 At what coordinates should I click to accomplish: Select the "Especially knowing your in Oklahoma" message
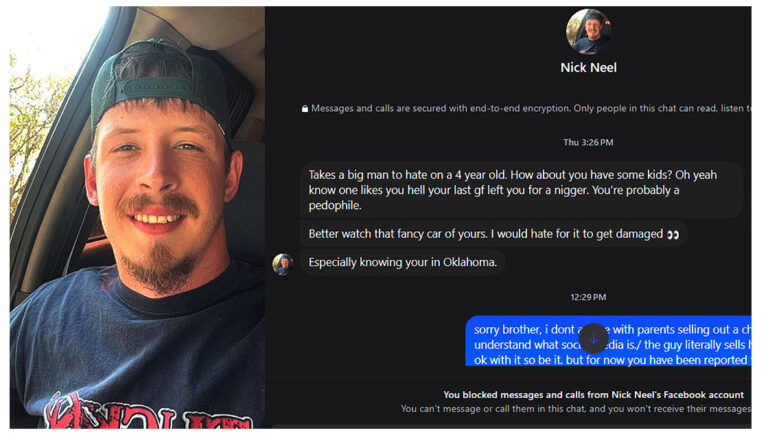403,263
